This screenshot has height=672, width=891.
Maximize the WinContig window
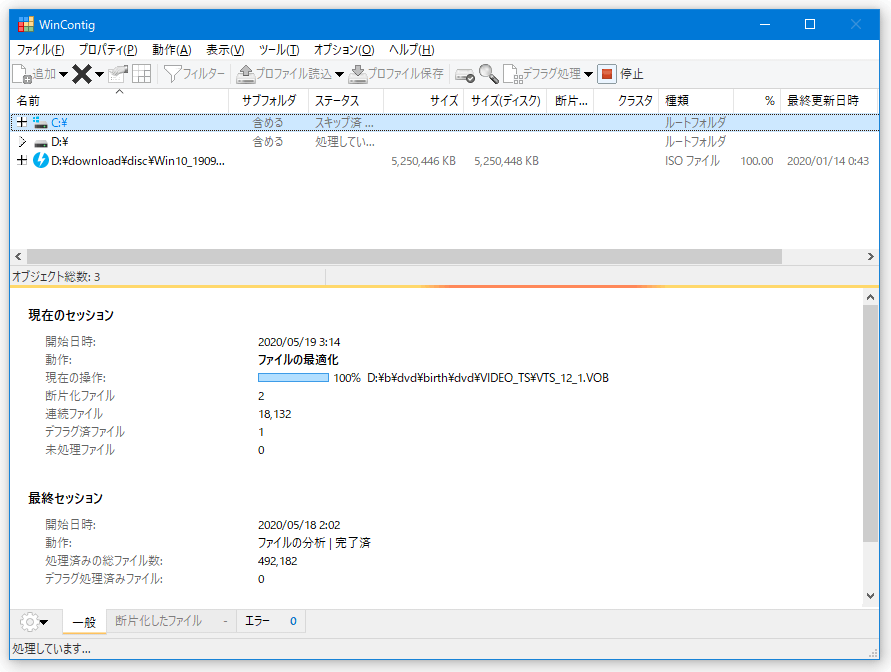coord(810,24)
